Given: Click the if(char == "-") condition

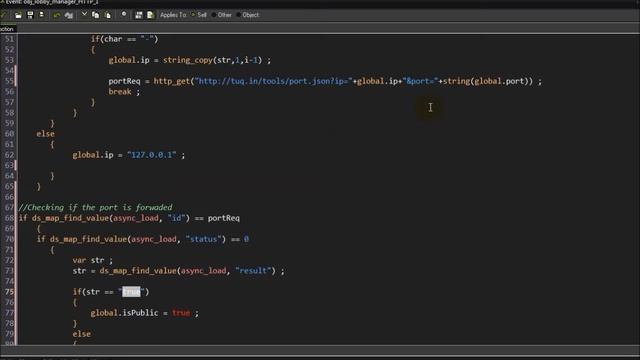Looking at the screenshot, I should 124,39.
